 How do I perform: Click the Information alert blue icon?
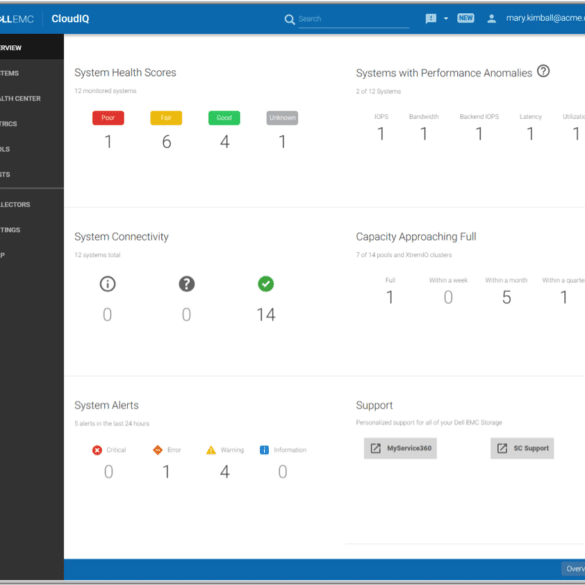pyautogui.click(x=264, y=450)
